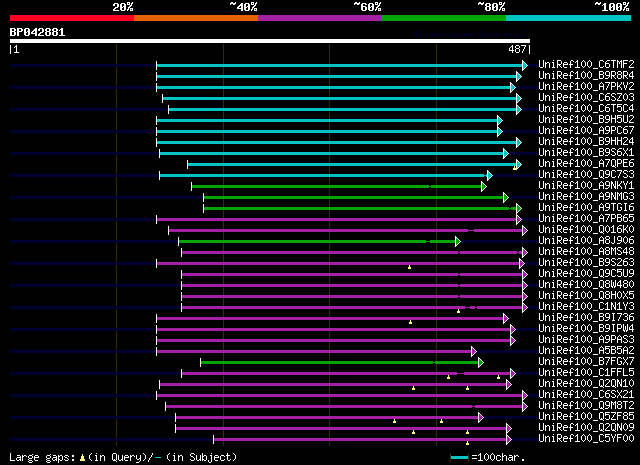Select the BP042881 query name
Screen dimensions: 640x465
(x=37, y=32)
